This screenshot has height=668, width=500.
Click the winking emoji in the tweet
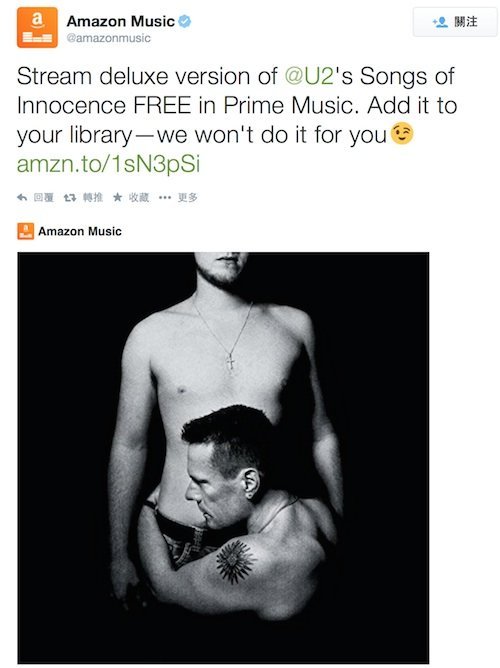(x=402, y=134)
